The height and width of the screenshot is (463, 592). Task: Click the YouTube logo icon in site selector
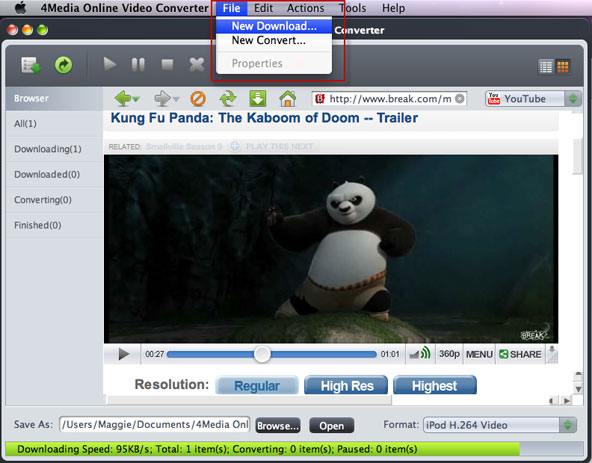[x=493, y=99]
